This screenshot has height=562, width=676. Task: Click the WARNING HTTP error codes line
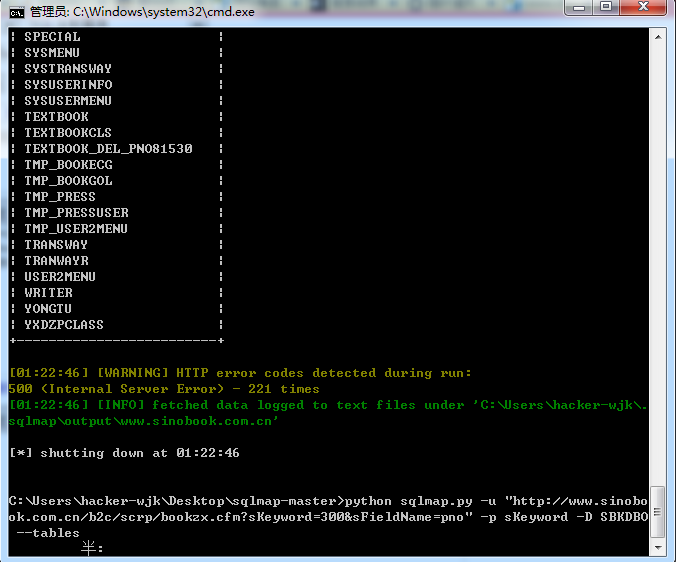[240, 372]
